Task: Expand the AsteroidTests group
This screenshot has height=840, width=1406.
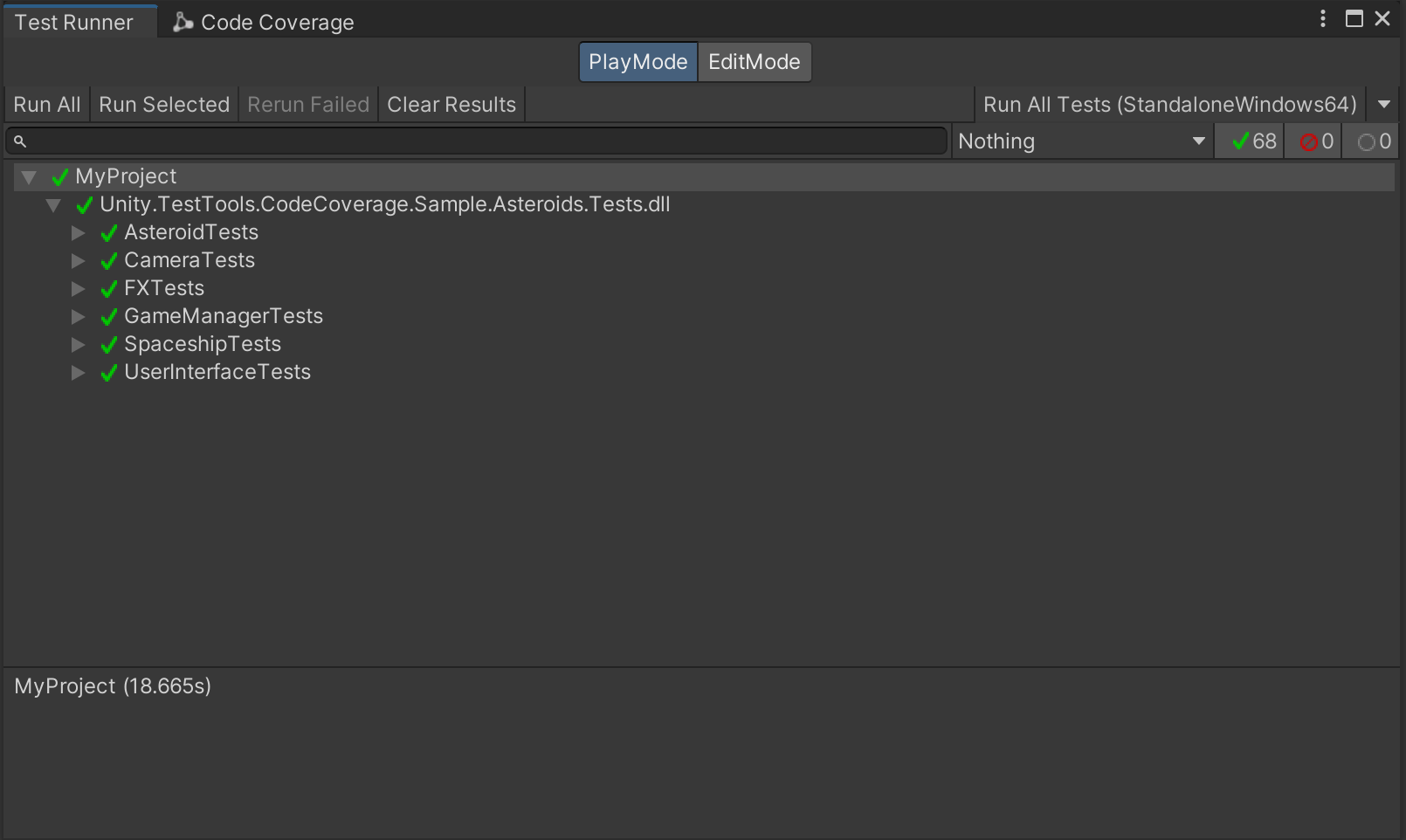Action: point(78,233)
